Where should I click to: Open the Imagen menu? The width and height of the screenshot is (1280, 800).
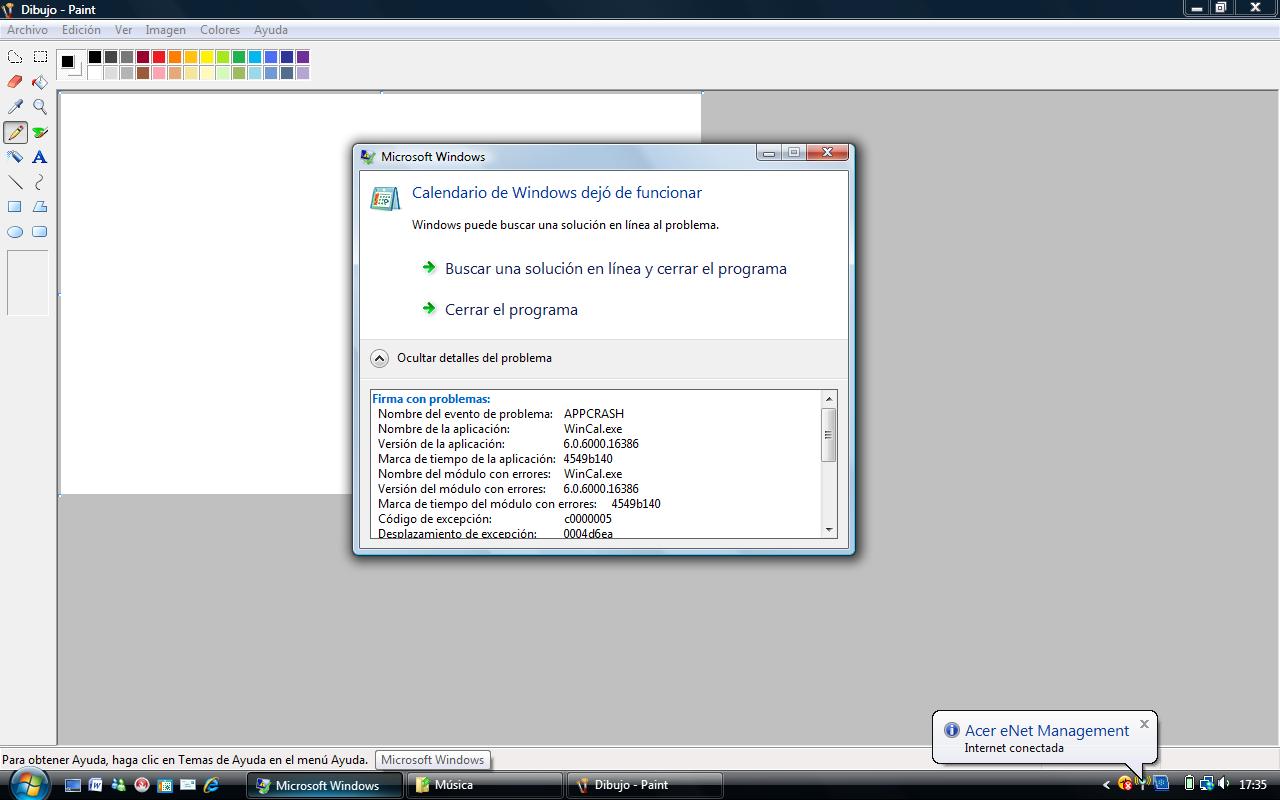pos(165,30)
